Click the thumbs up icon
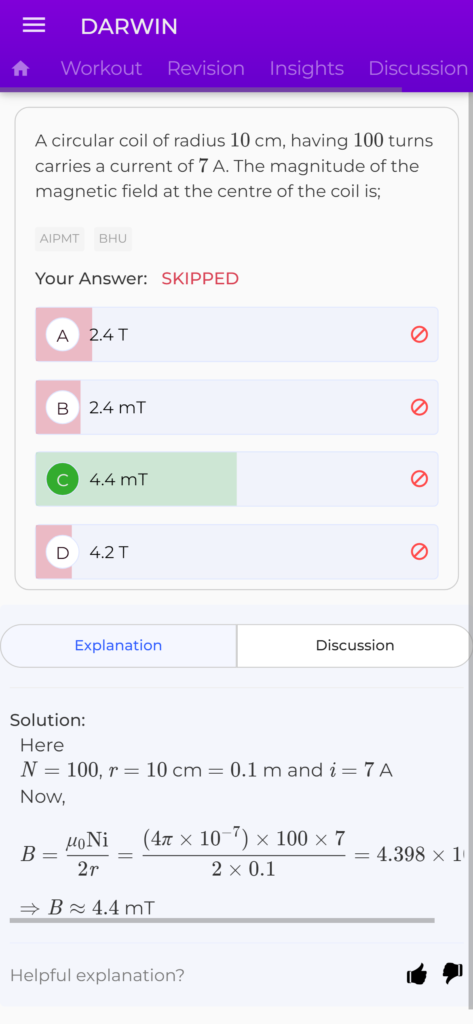 click(416, 975)
